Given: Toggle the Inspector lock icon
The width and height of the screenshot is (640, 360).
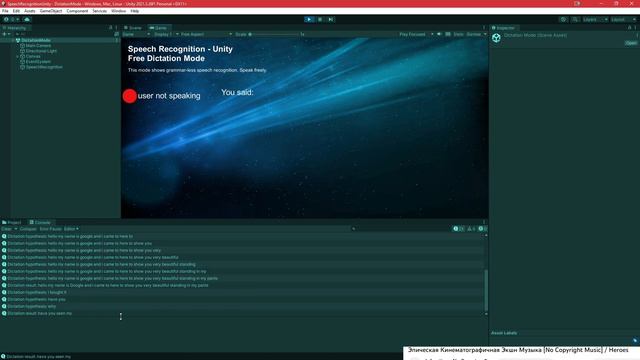Looking at the screenshot, I should [629, 28].
